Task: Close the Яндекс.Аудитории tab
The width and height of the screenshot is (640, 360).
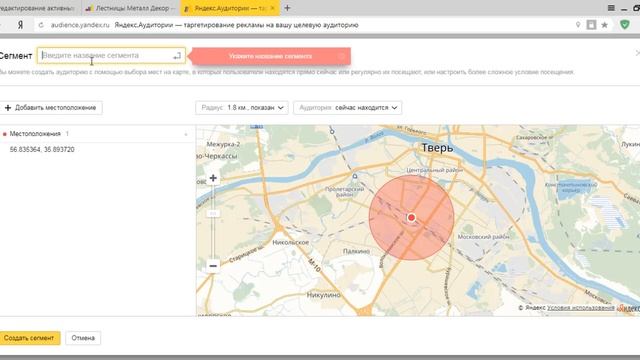Action: click(273, 8)
